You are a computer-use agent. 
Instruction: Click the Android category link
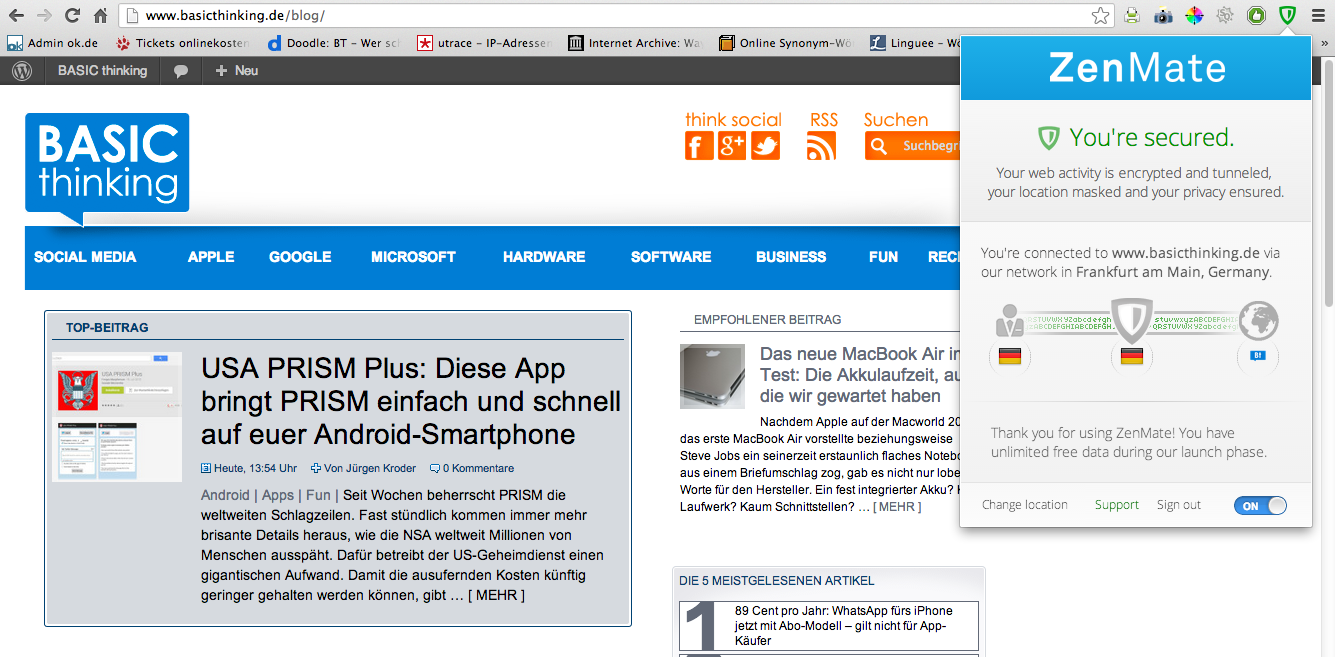(x=225, y=495)
